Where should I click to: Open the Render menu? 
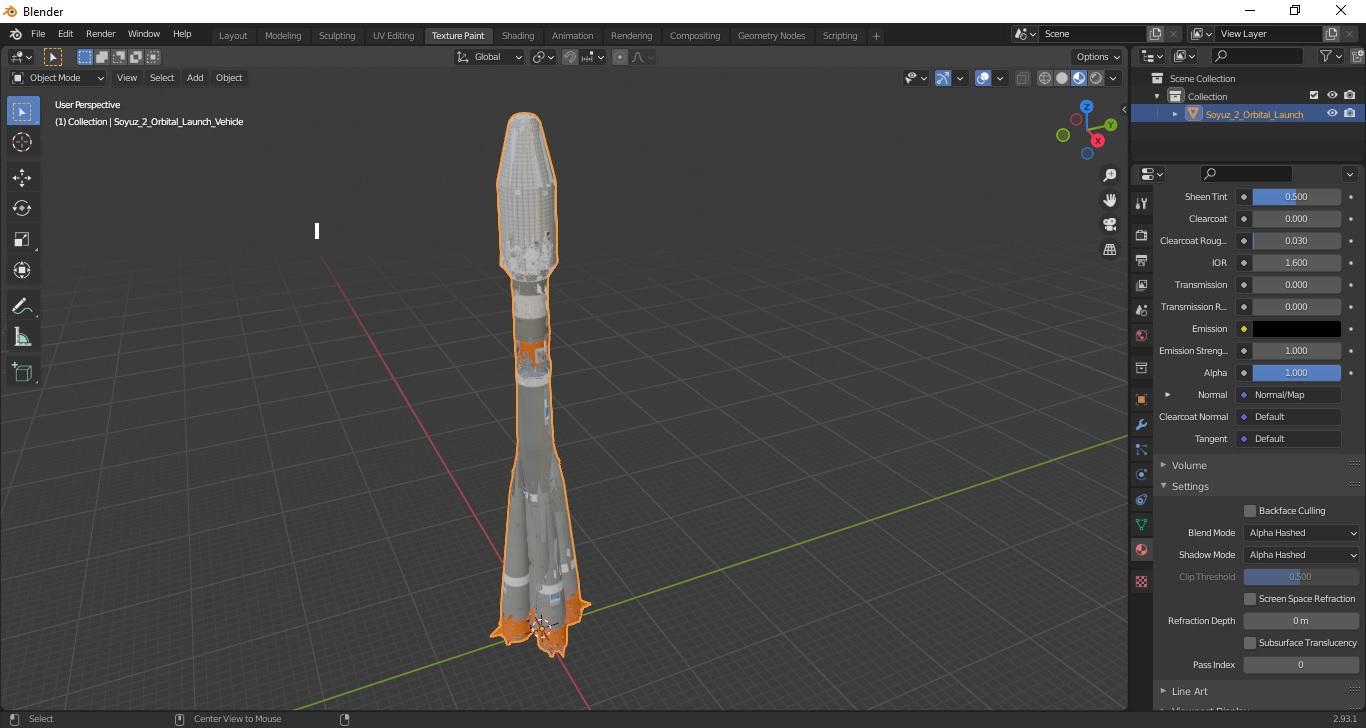(100, 34)
